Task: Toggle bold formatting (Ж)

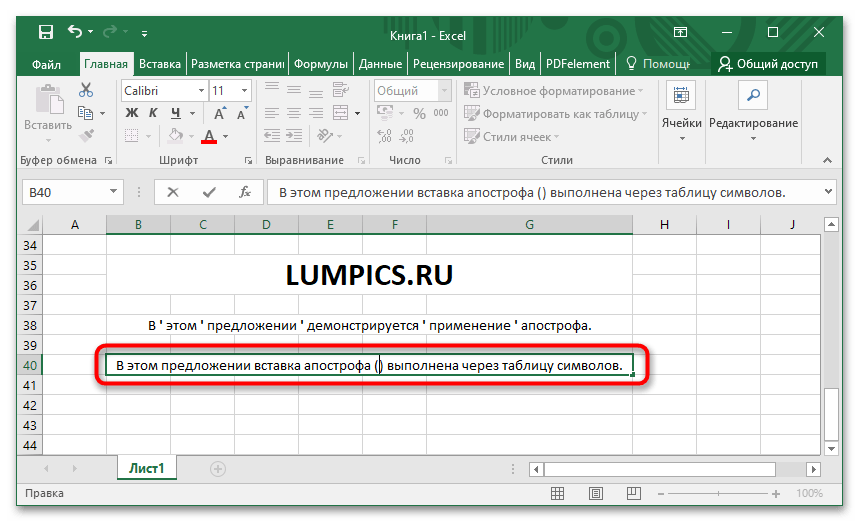Action: (131, 113)
